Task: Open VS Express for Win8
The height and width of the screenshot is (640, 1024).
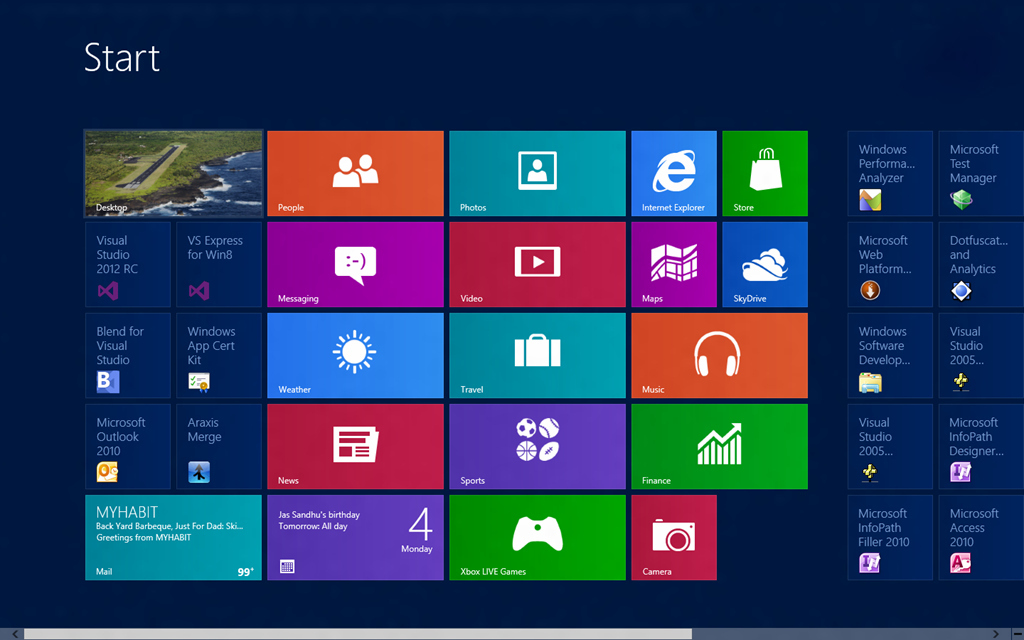Action: pyautogui.click(x=218, y=264)
